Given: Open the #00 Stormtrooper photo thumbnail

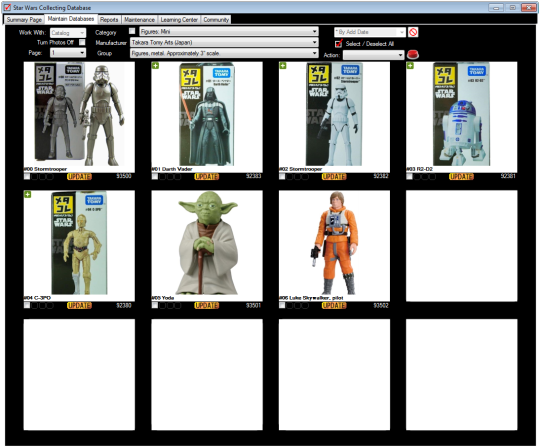Looking at the screenshot, I should [x=79, y=114].
